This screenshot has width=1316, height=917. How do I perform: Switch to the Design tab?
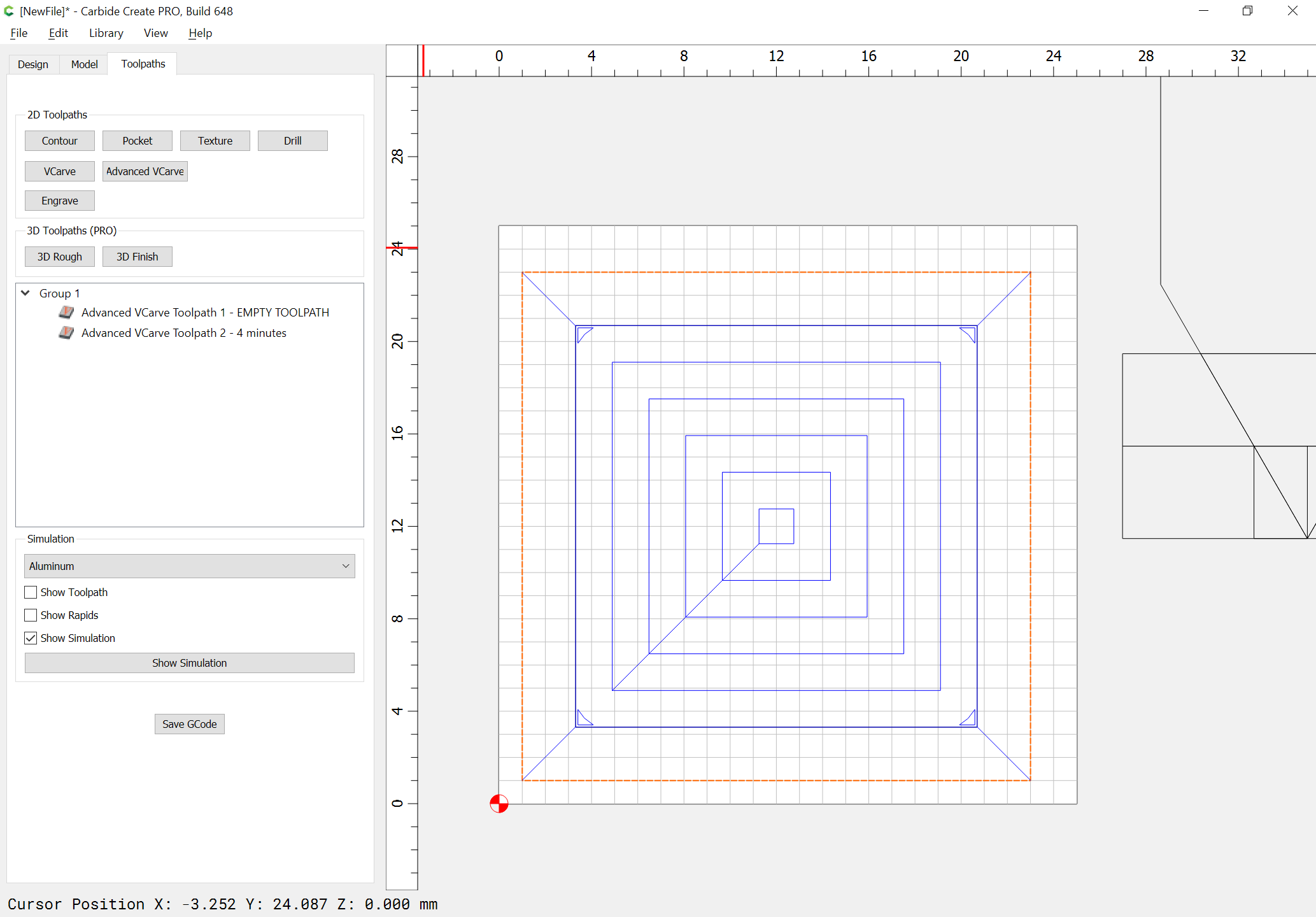33,64
